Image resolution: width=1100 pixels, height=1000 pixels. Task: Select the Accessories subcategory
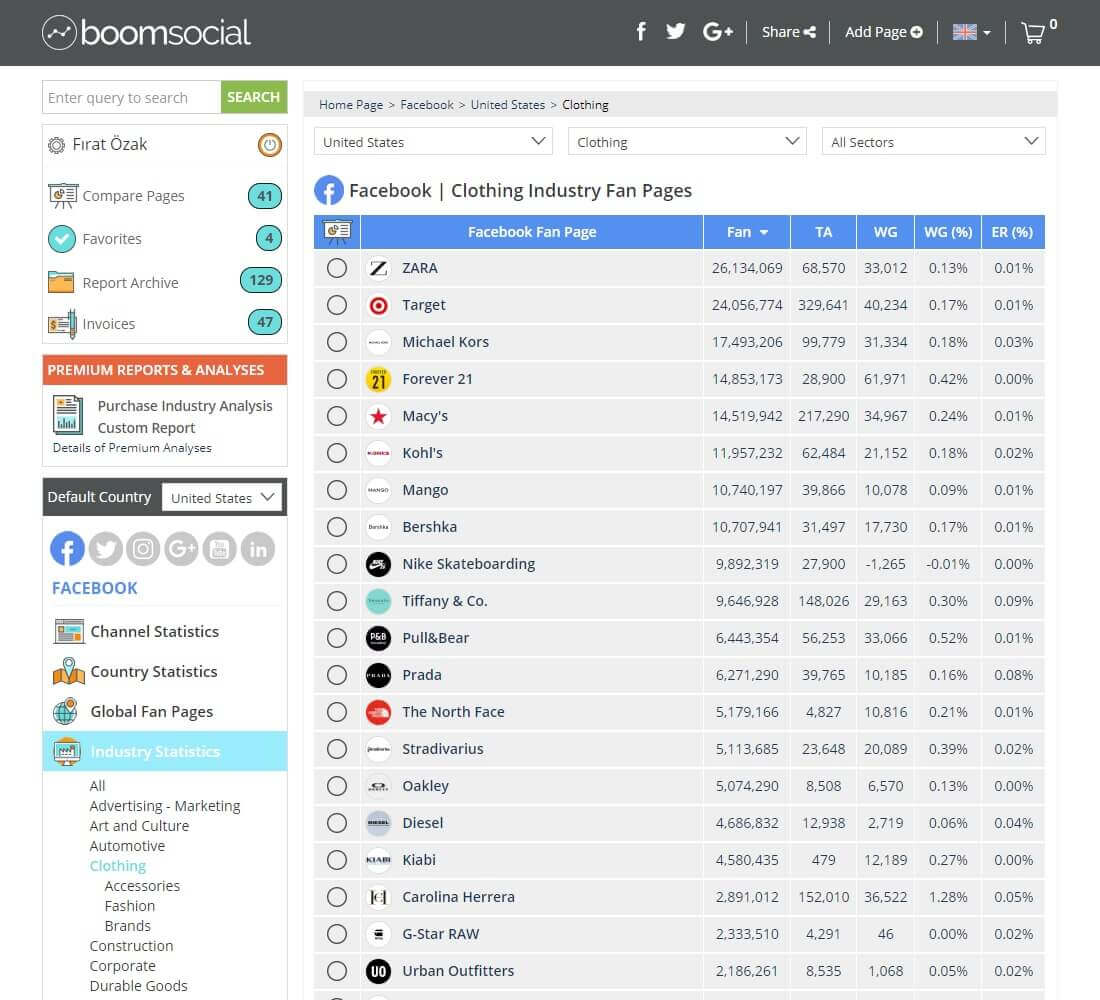pos(142,886)
